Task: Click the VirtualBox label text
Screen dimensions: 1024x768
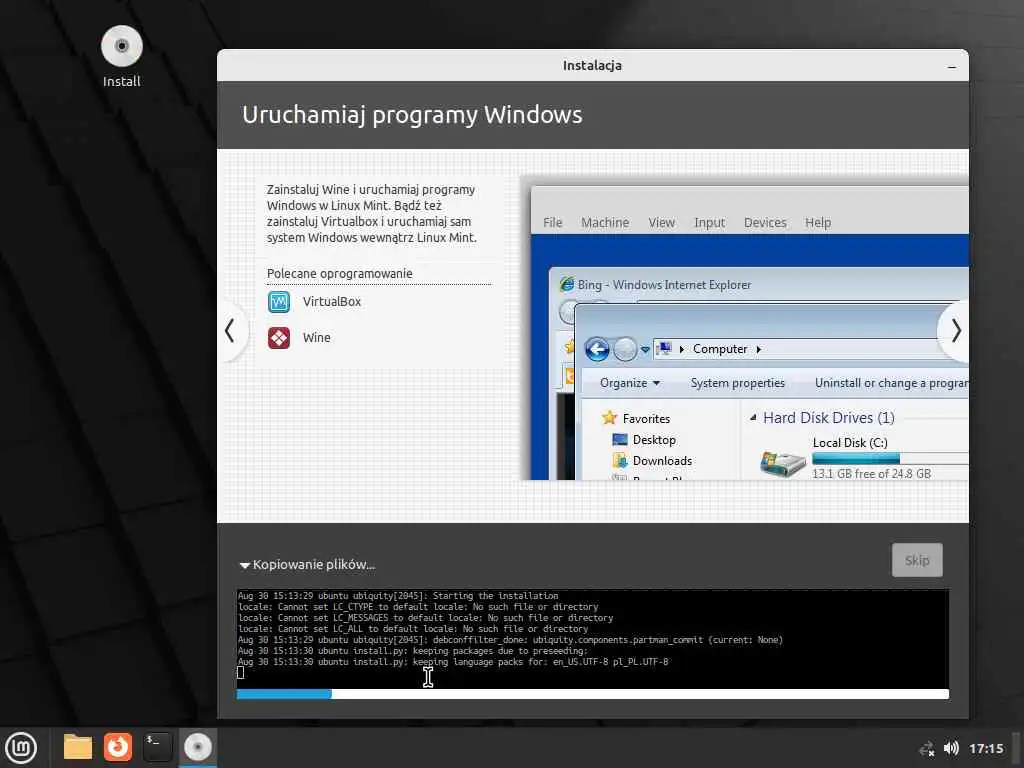Action: pyautogui.click(x=332, y=302)
